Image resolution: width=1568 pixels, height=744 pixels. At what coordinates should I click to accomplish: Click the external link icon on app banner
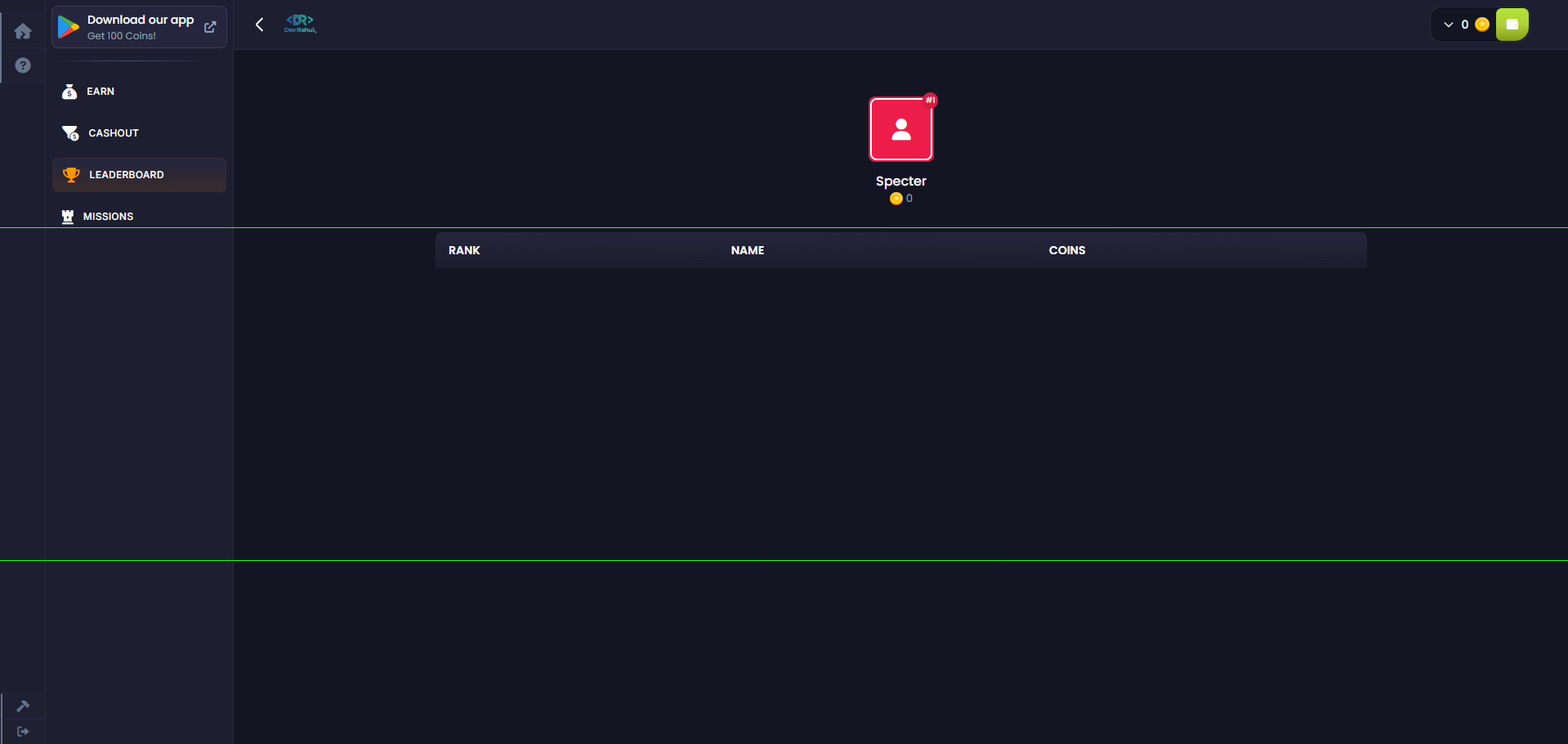click(210, 27)
